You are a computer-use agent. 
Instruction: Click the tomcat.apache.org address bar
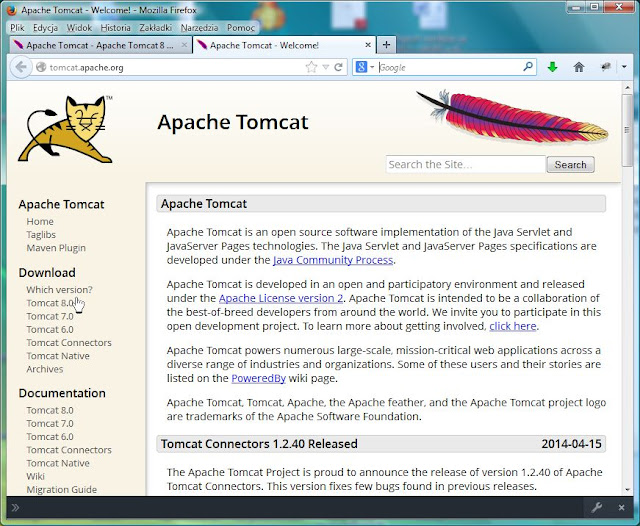(176, 67)
